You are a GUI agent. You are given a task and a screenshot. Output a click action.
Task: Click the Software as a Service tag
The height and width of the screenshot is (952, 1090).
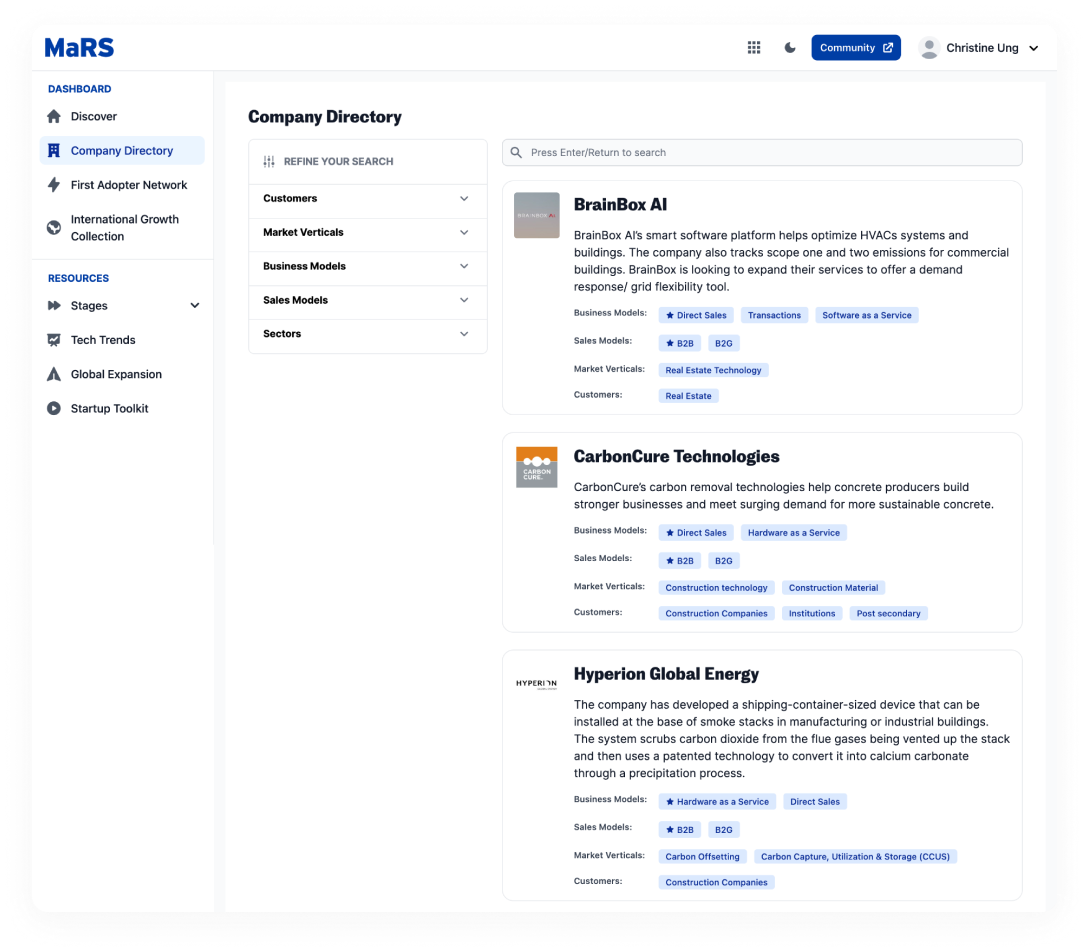pos(866,315)
